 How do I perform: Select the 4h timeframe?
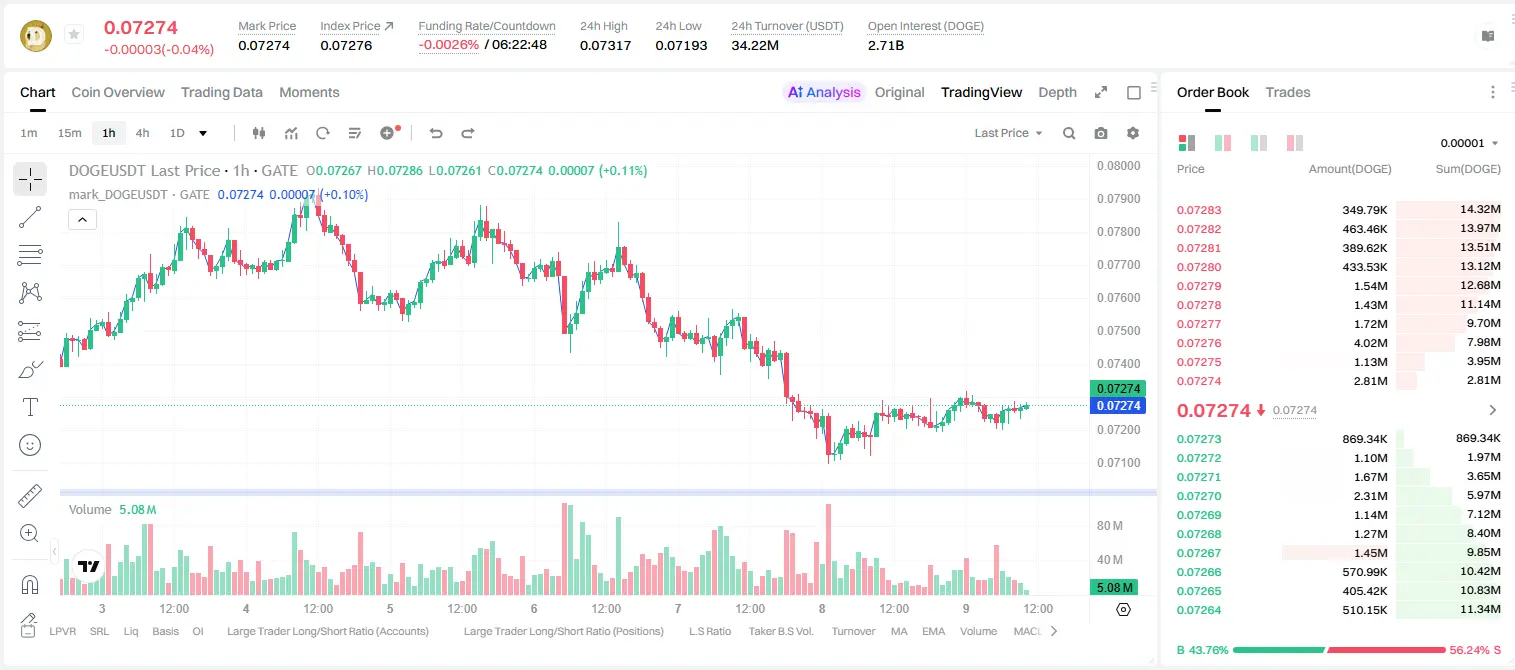click(142, 133)
